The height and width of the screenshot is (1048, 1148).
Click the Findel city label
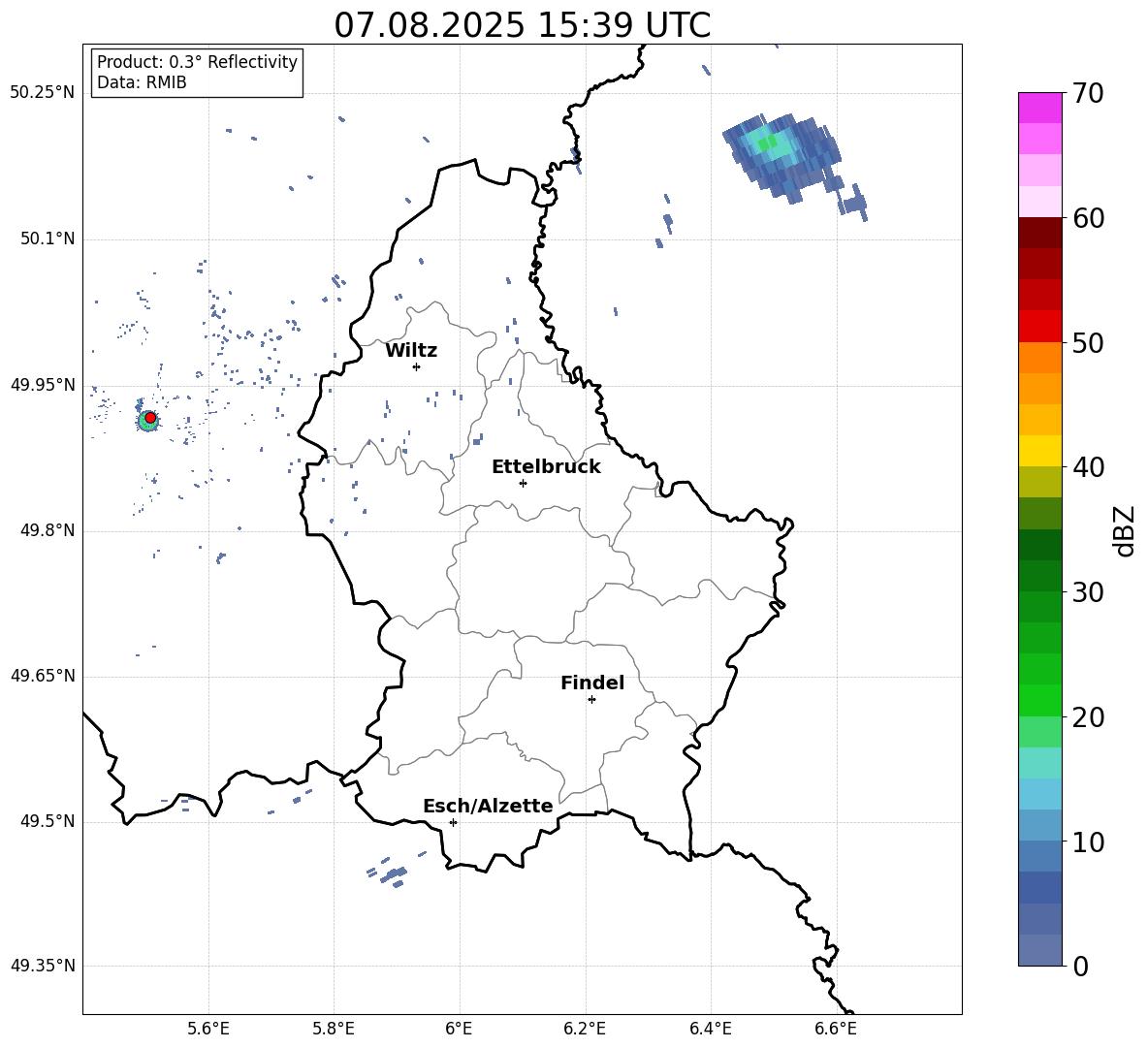592,683
